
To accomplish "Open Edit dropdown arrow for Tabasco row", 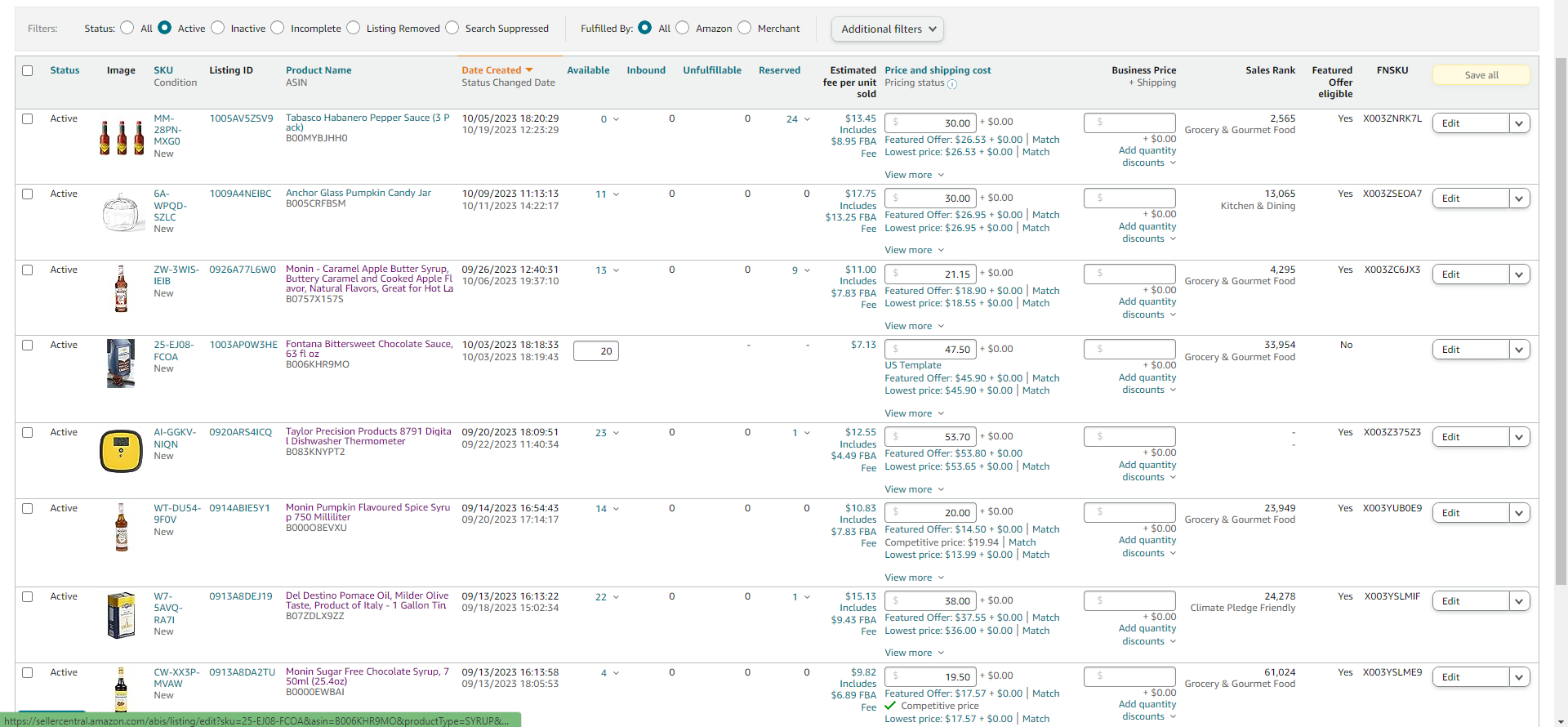I will coord(1519,123).
